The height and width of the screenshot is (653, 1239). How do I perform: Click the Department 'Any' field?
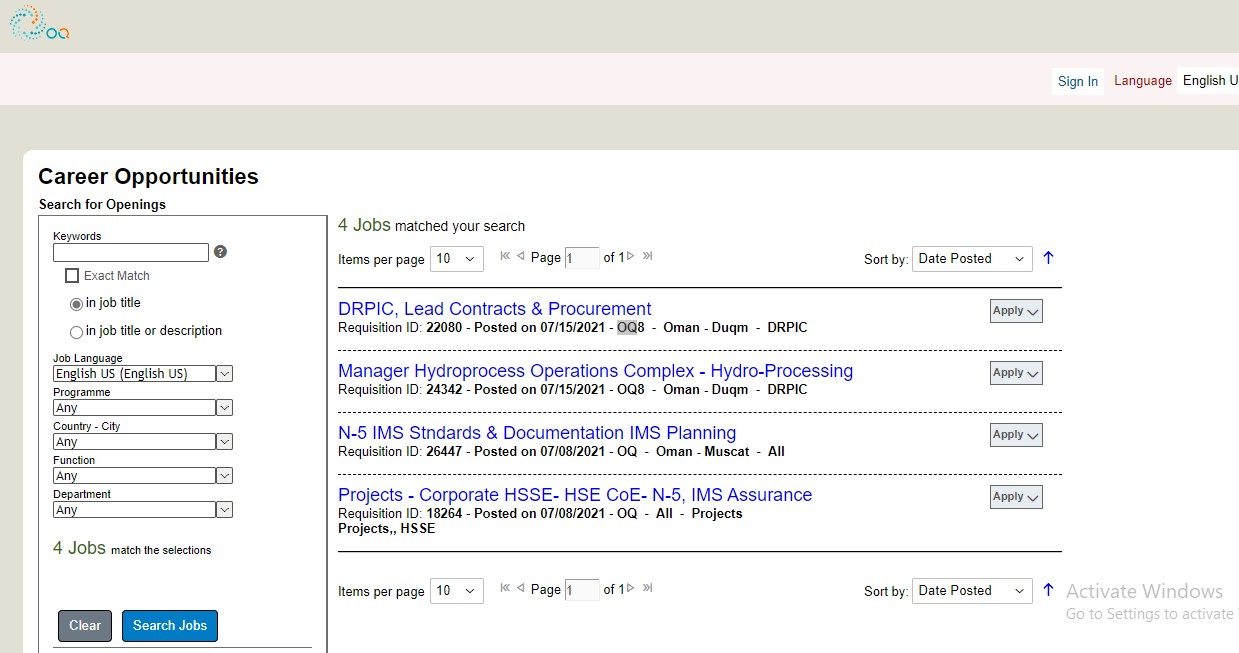[134, 510]
